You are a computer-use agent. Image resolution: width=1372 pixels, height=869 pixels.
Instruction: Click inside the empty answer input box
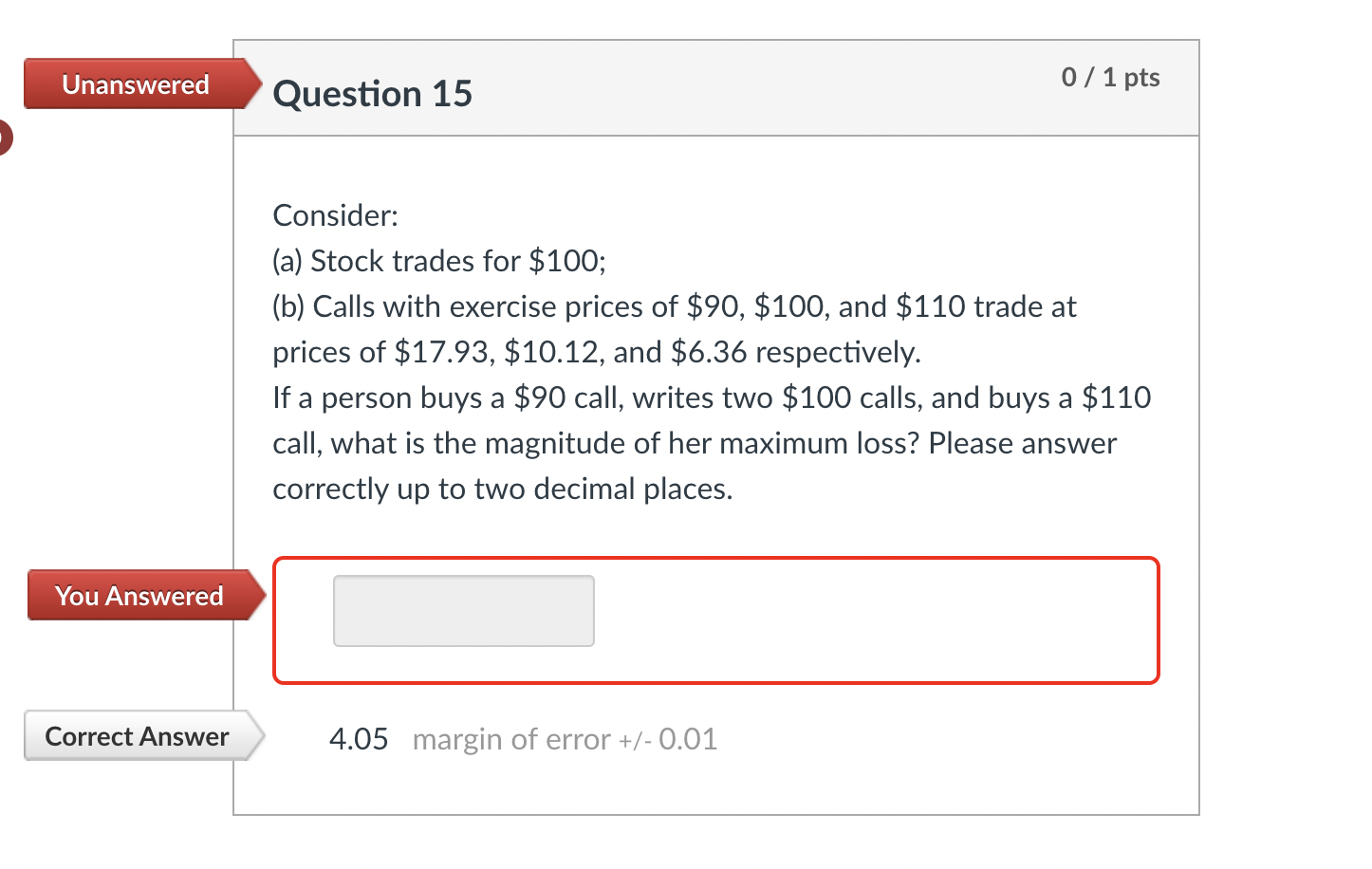pos(463,610)
